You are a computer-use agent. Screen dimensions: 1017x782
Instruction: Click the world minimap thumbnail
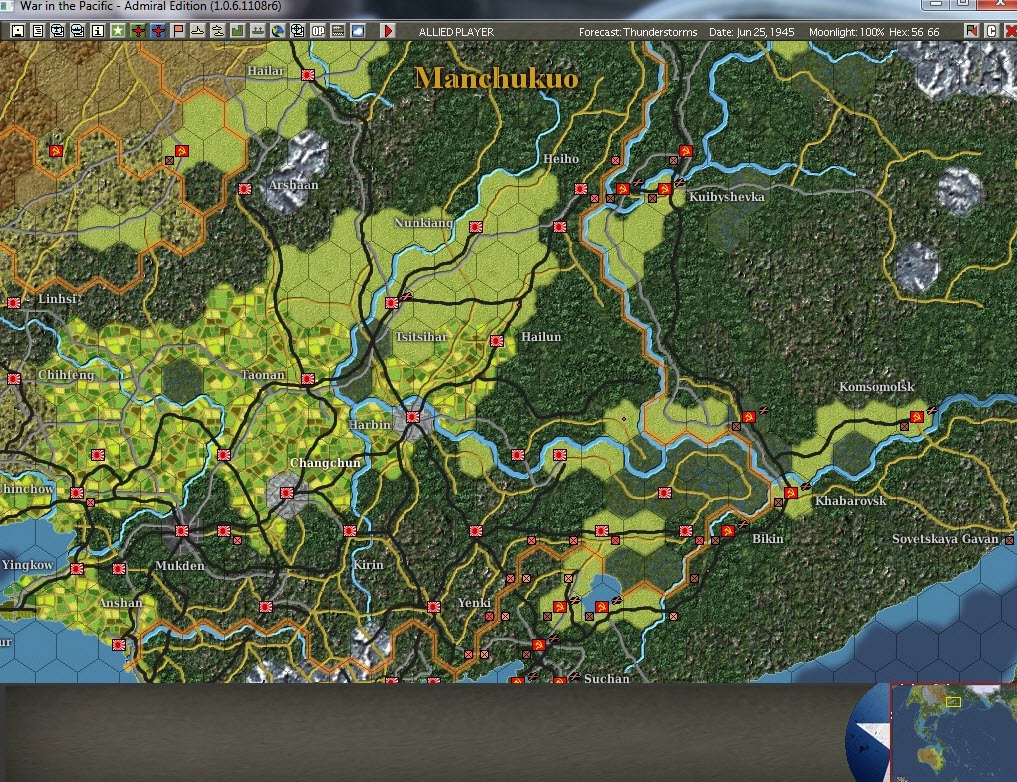[x=954, y=733]
